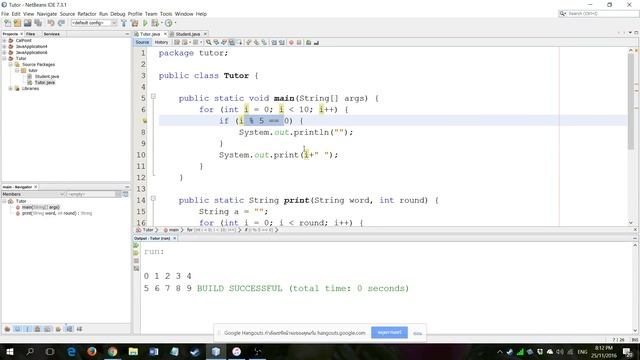This screenshot has height=360, width=640.
Task: Close the Student.java editor tab
Action: 205,34
